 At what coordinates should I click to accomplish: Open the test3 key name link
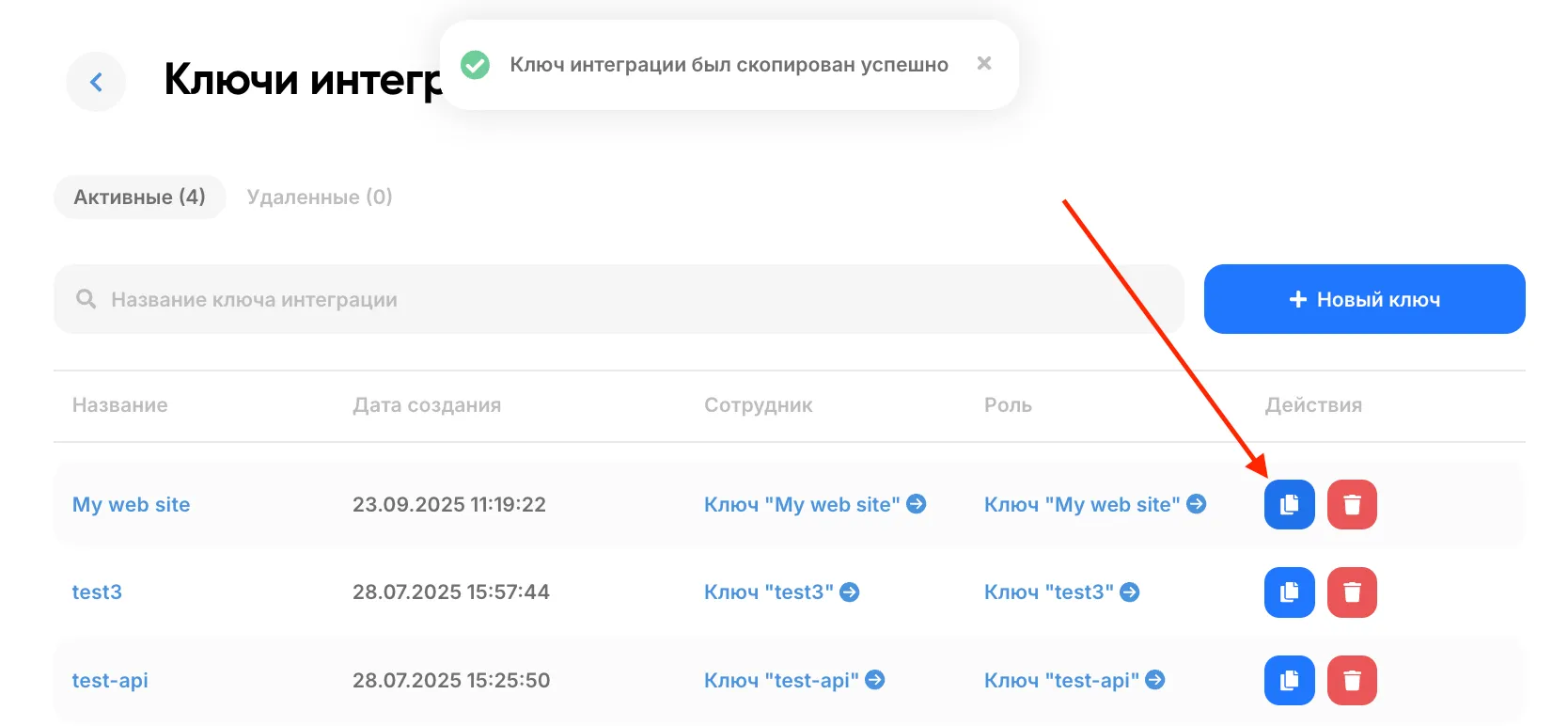click(97, 592)
